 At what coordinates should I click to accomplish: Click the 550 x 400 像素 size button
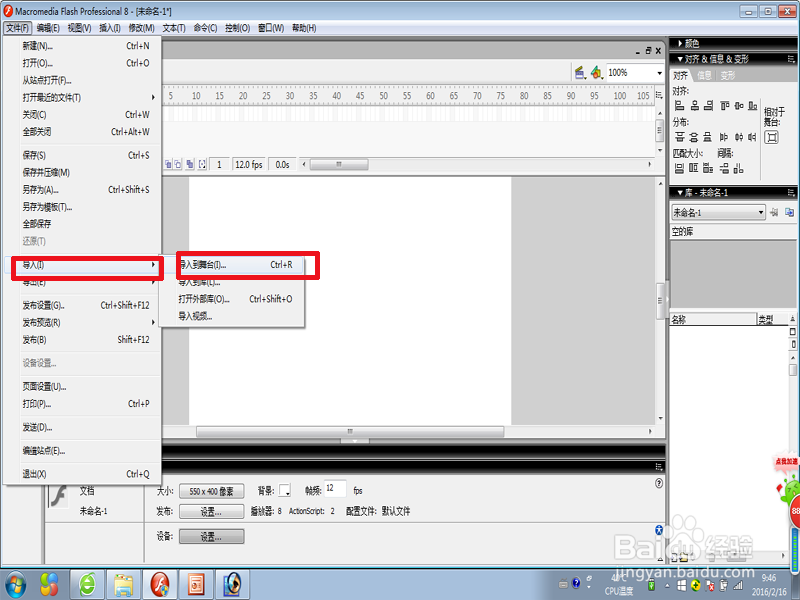tap(211, 491)
